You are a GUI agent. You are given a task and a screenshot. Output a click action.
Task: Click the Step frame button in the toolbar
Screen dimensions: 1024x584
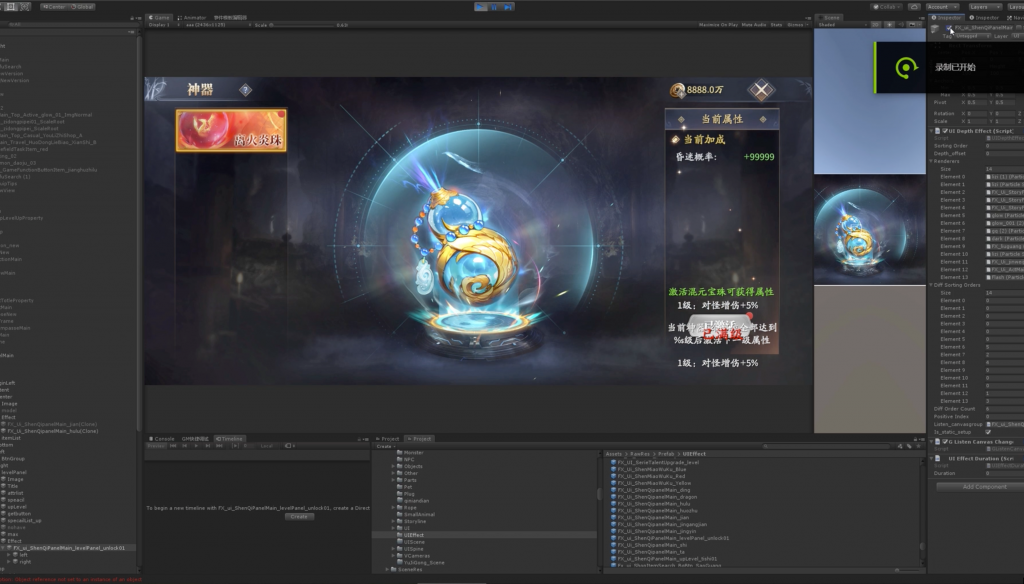click(508, 7)
